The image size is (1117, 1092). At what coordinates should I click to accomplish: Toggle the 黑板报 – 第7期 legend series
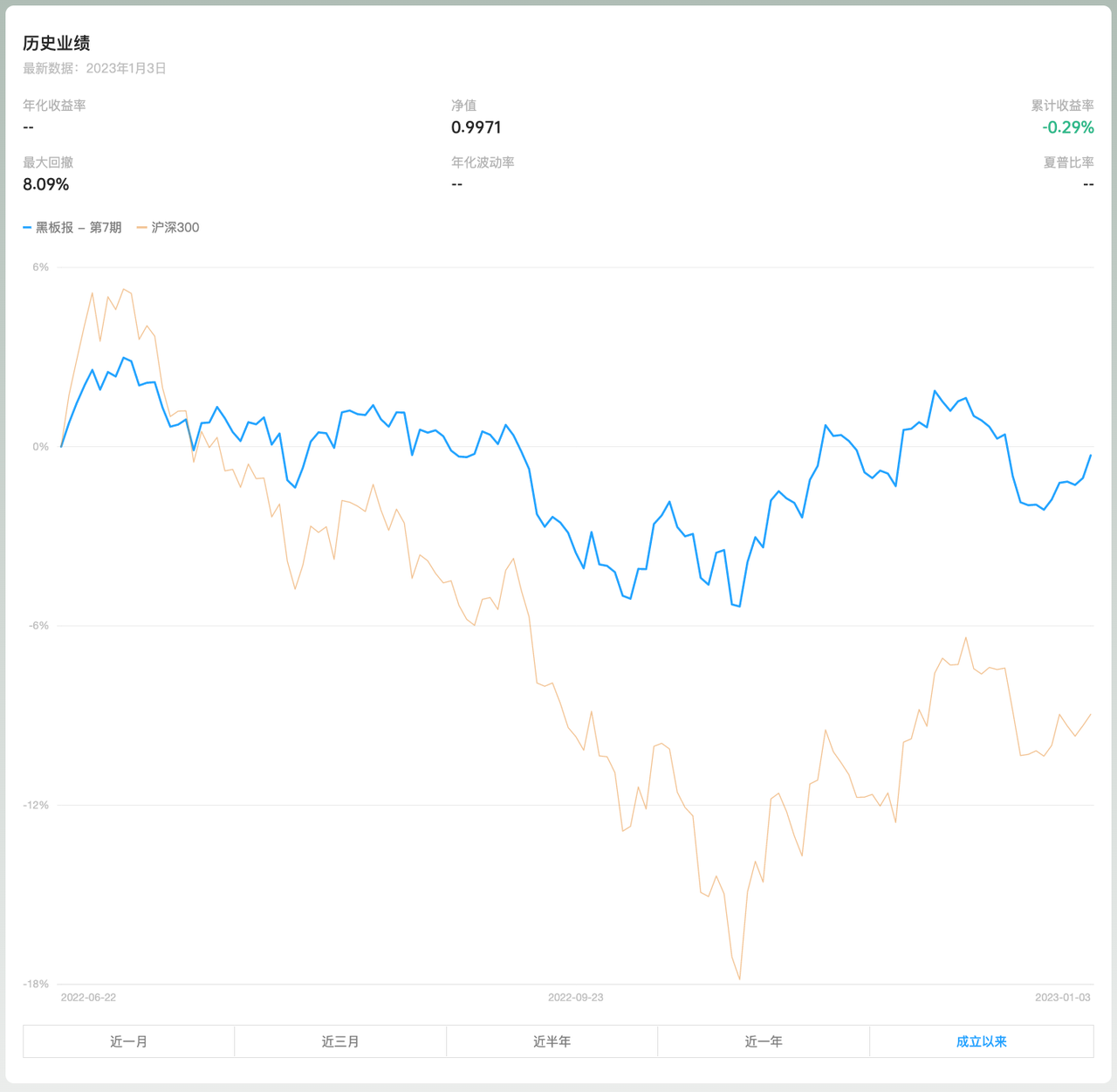tap(79, 228)
